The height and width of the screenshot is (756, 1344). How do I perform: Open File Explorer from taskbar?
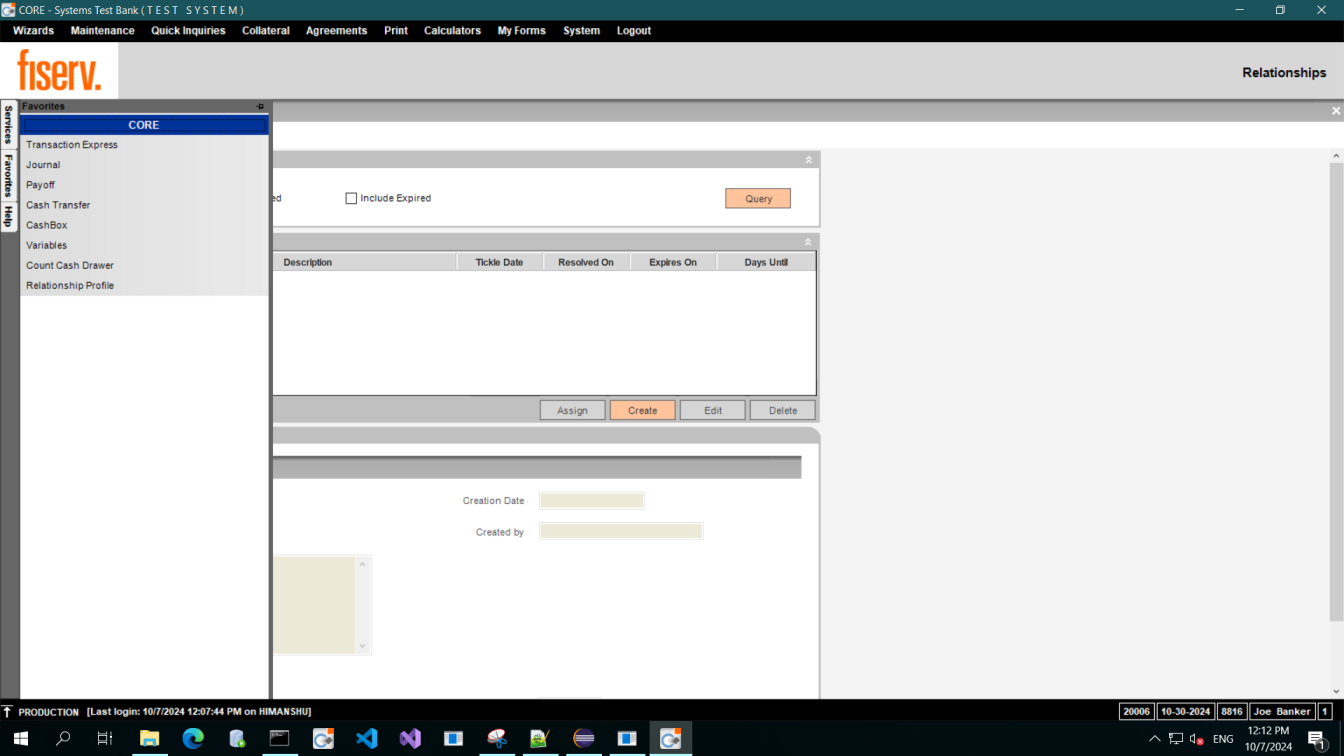tap(149, 739)
